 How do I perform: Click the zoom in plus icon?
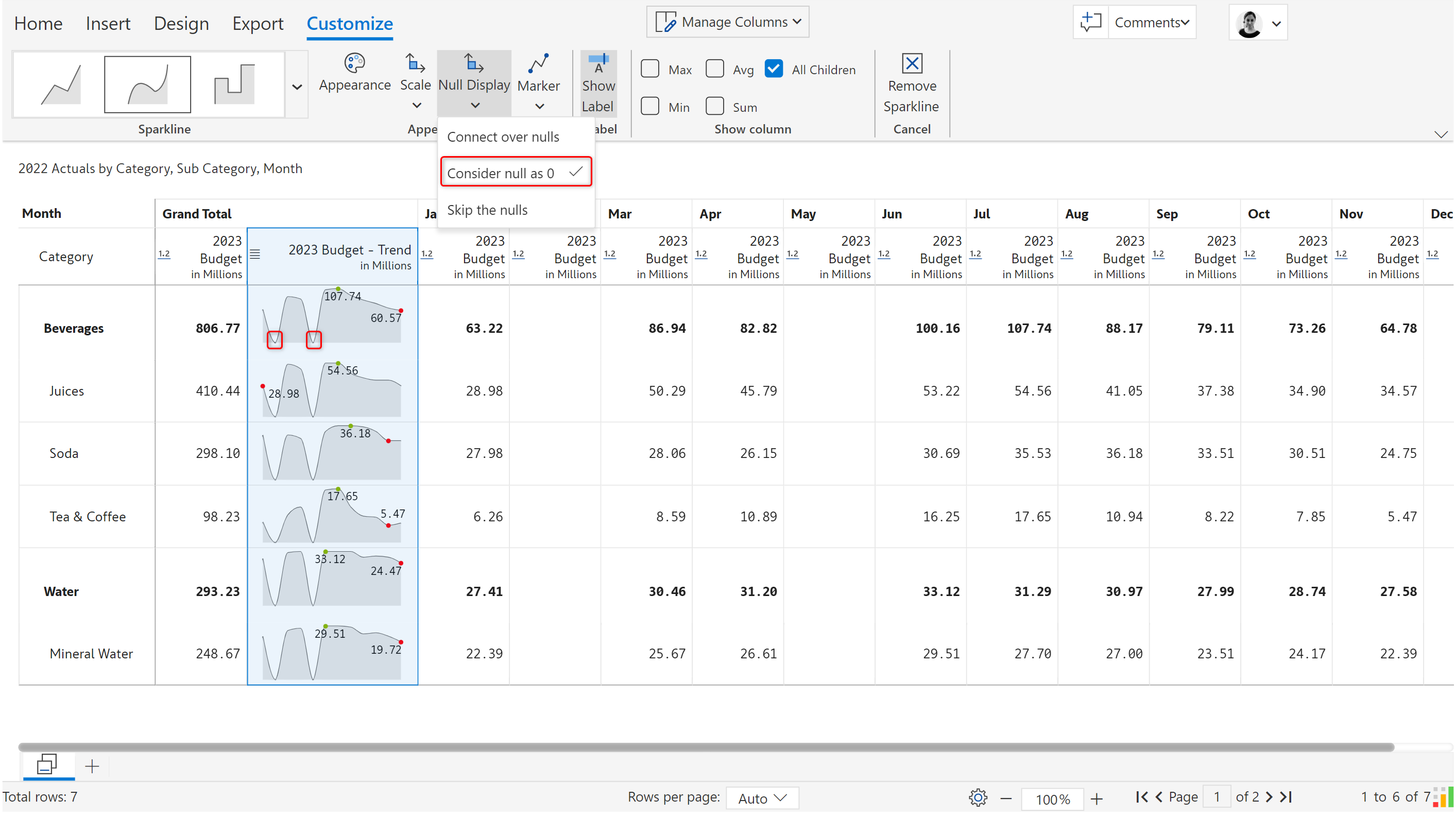pyautogui.click(x=1097, y=798)
